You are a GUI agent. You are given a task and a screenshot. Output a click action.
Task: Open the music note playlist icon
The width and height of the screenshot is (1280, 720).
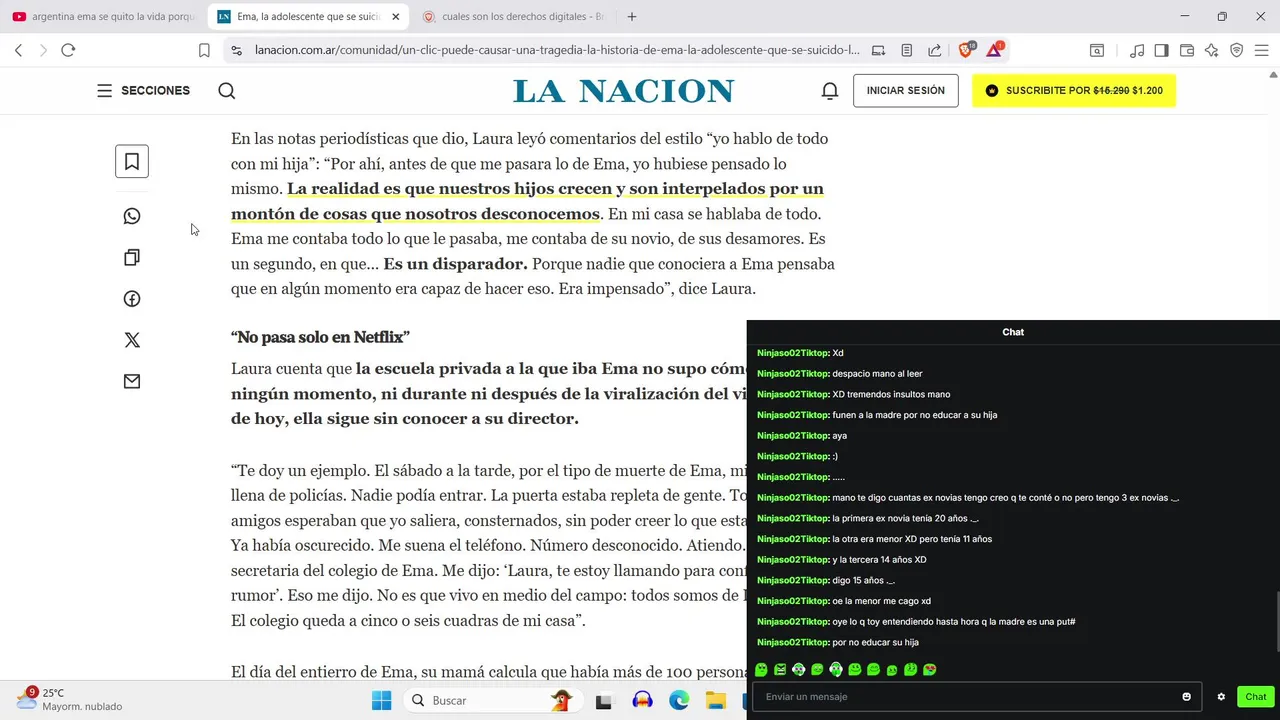tap(1137, 50)
